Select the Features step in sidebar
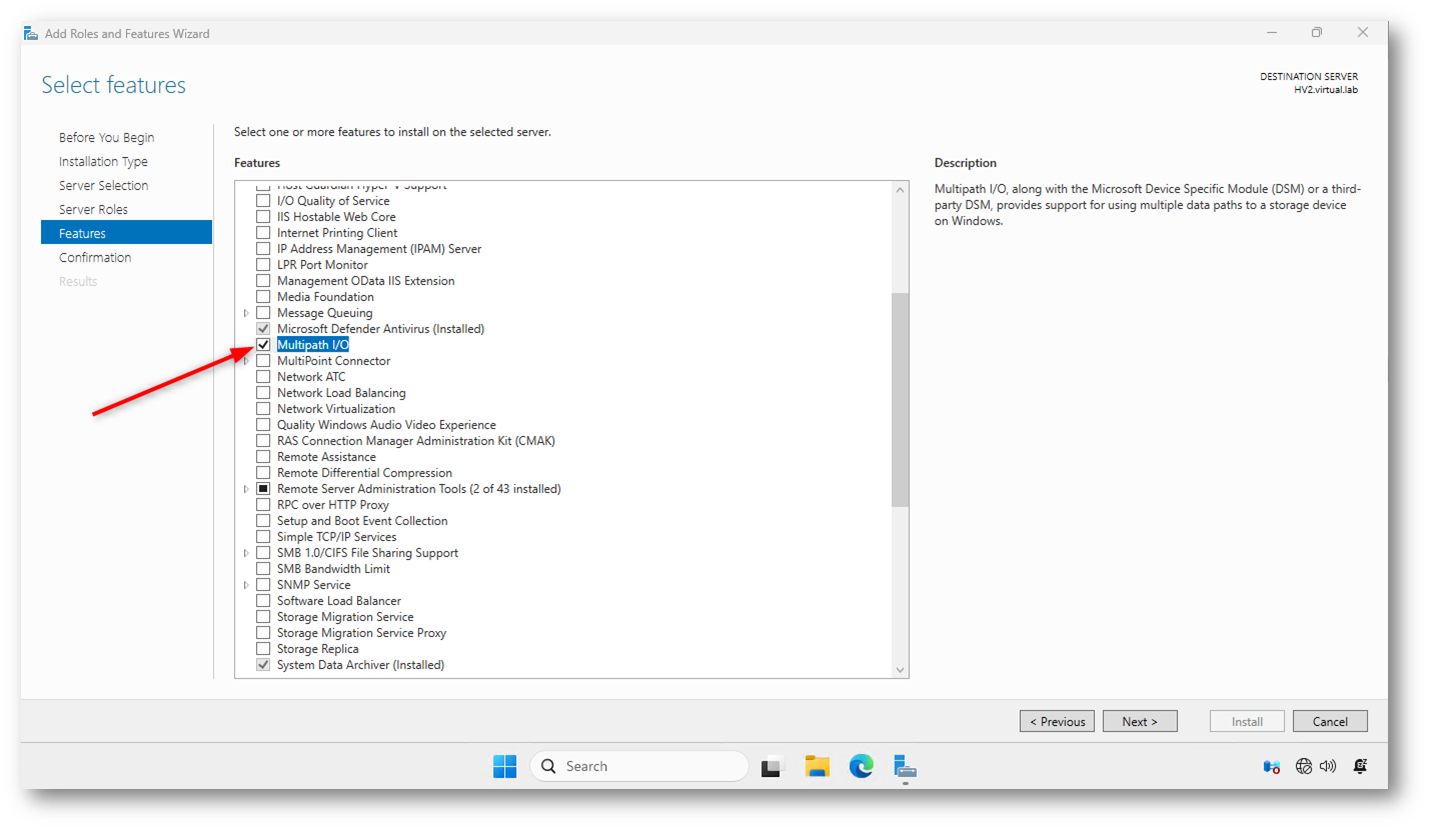The width and height of the screenshot is (1431, 831). 126,232
